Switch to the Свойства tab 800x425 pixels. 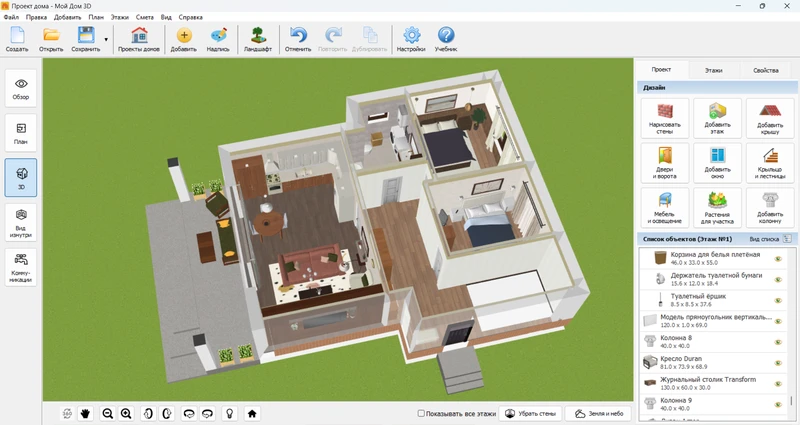(765, 71)
